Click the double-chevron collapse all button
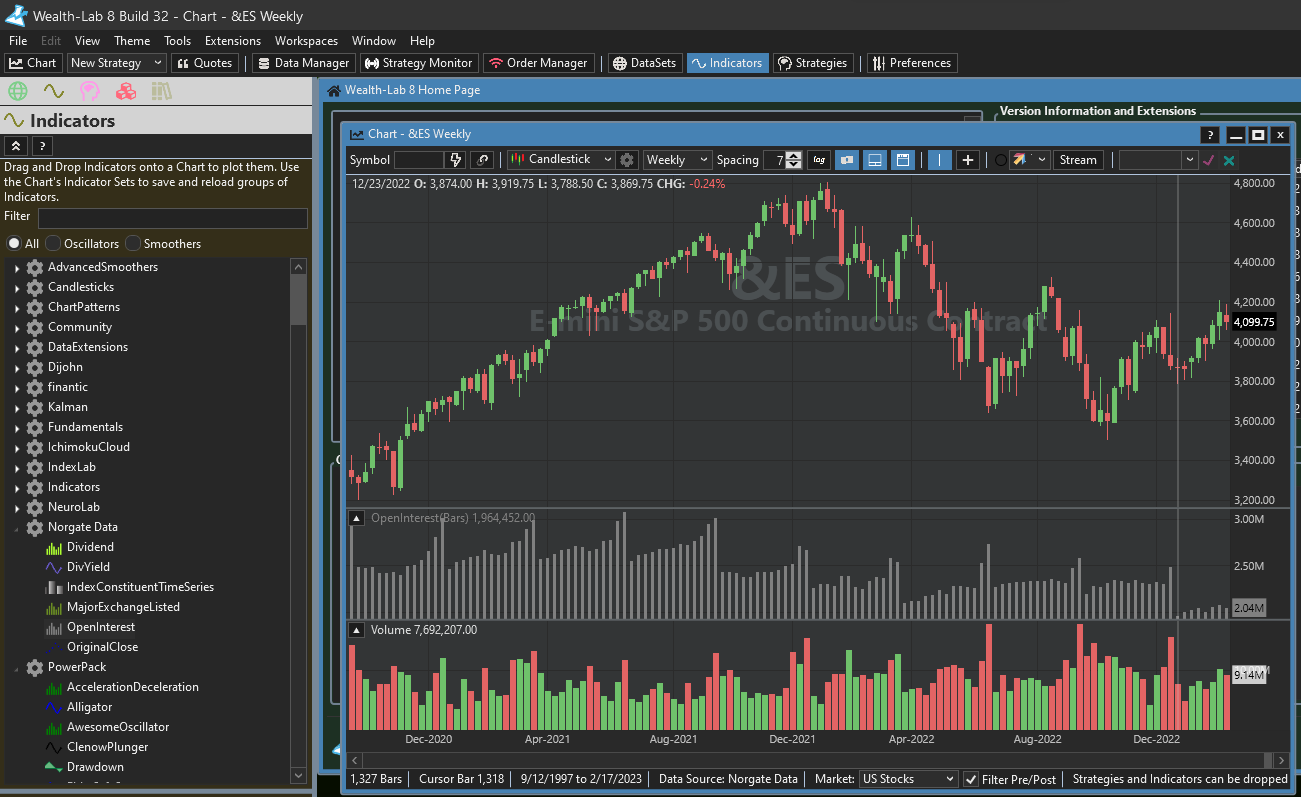Viewport: 1301px width, 797px height. (15, 146)
